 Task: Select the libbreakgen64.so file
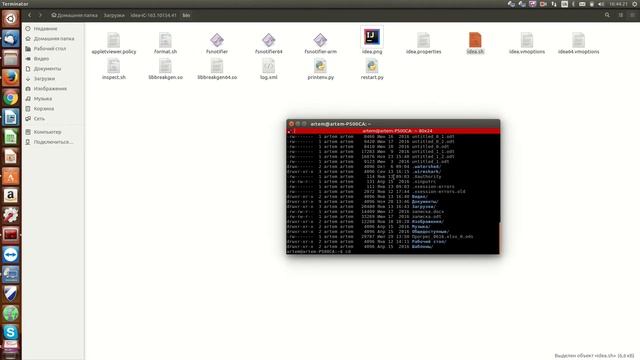point(217,69)
